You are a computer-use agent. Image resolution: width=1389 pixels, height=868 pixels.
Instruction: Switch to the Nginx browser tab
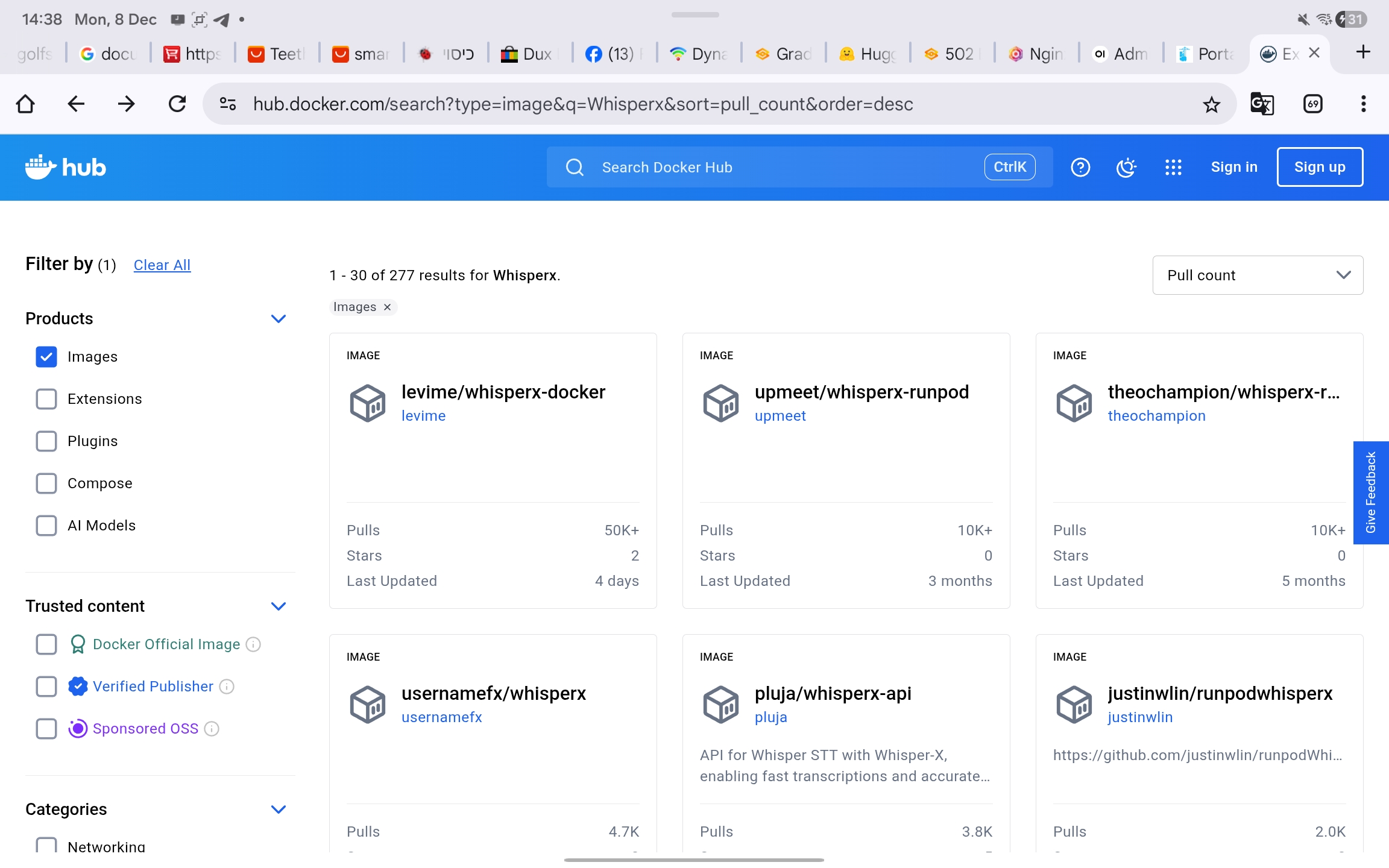coord(1036,54)
